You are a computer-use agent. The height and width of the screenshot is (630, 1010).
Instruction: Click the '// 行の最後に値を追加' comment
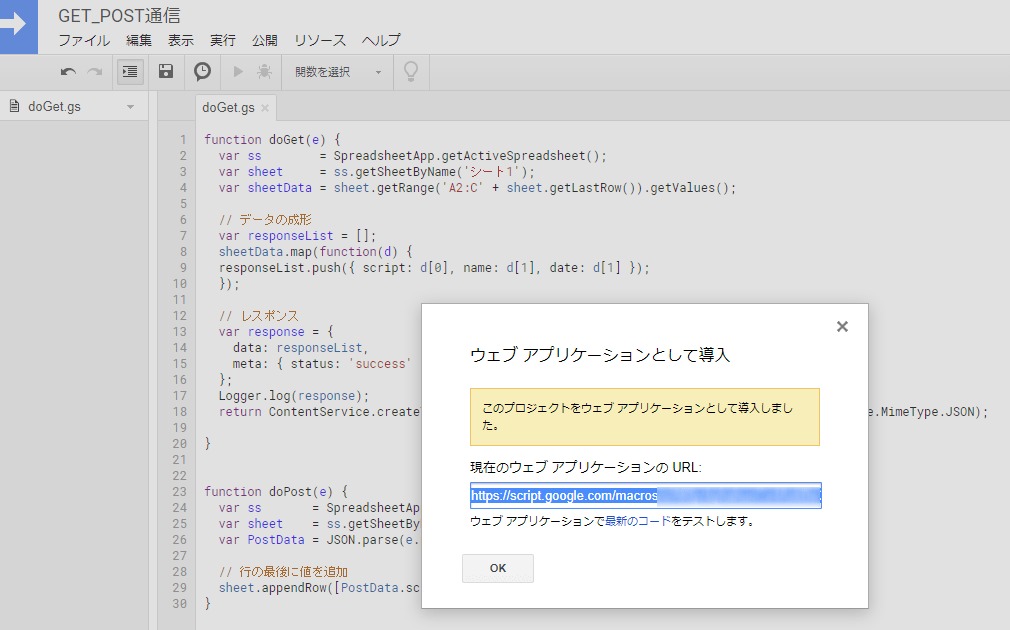(283, 571)
